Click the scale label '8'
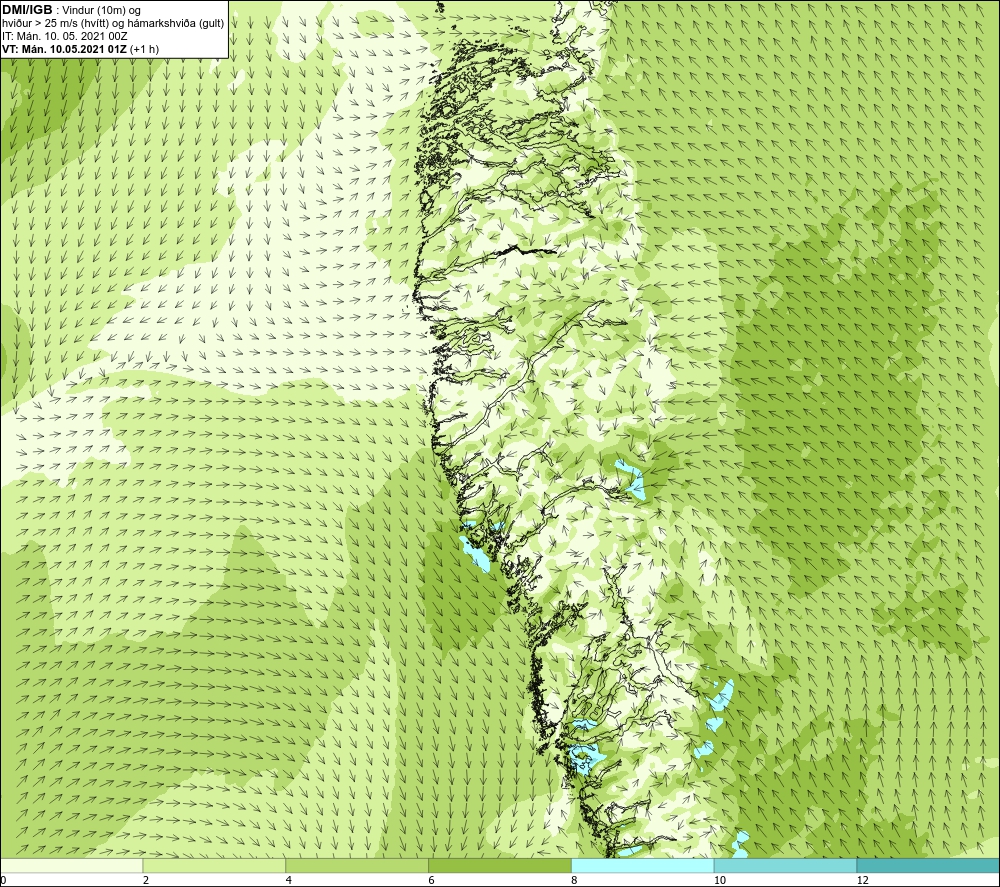 (x=575, y=881)
